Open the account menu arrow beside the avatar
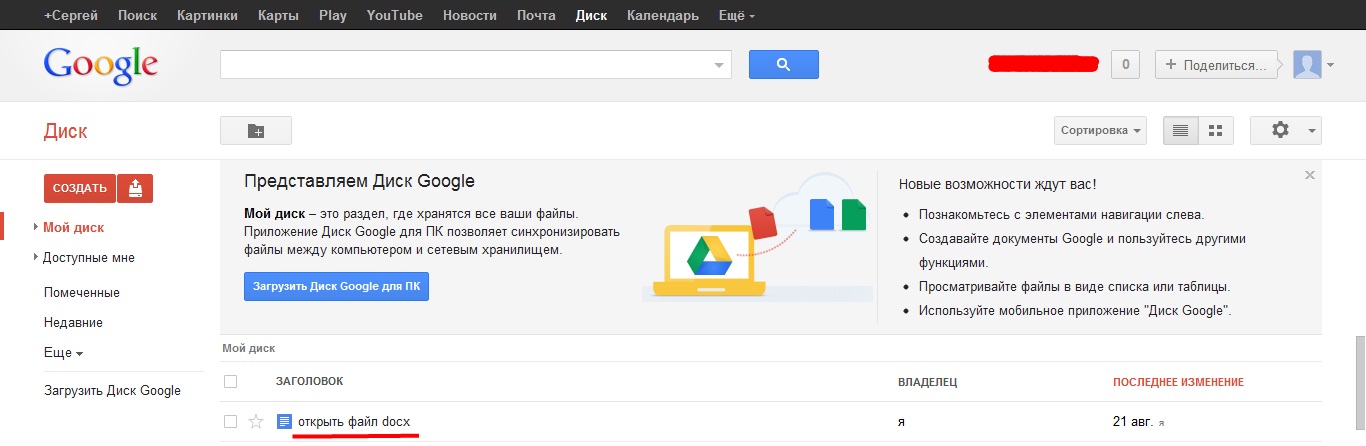 (1331, 66)
